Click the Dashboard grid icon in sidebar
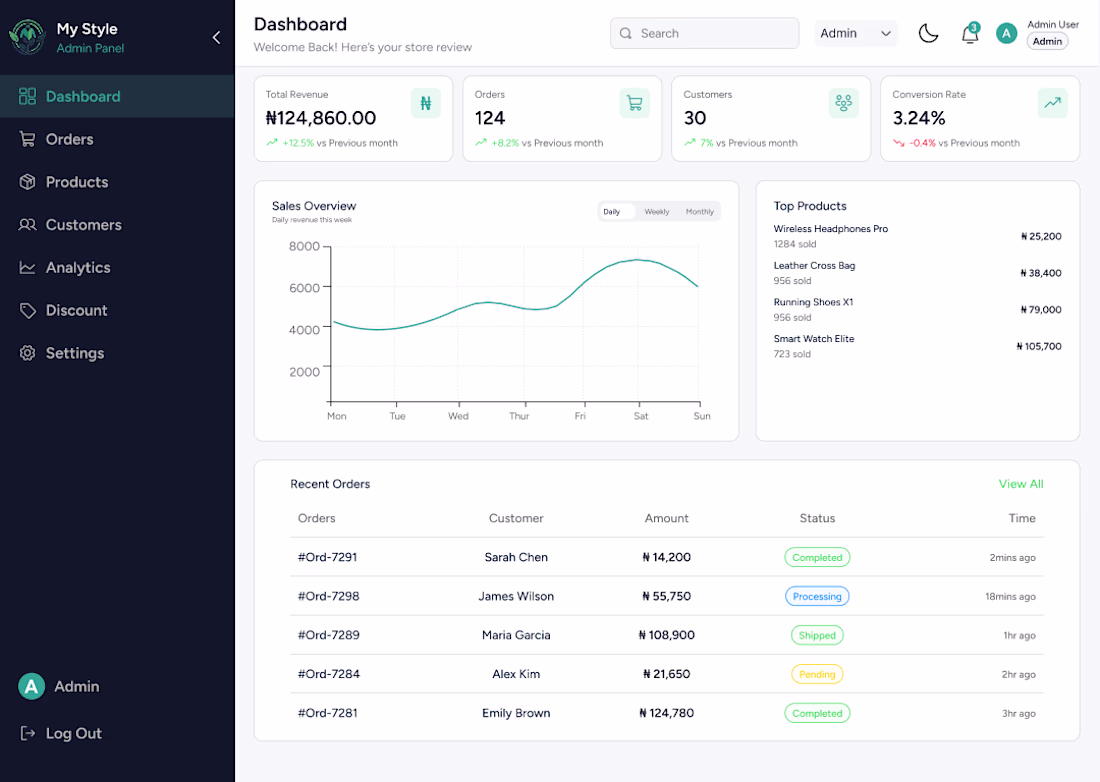 coord(27,96)
